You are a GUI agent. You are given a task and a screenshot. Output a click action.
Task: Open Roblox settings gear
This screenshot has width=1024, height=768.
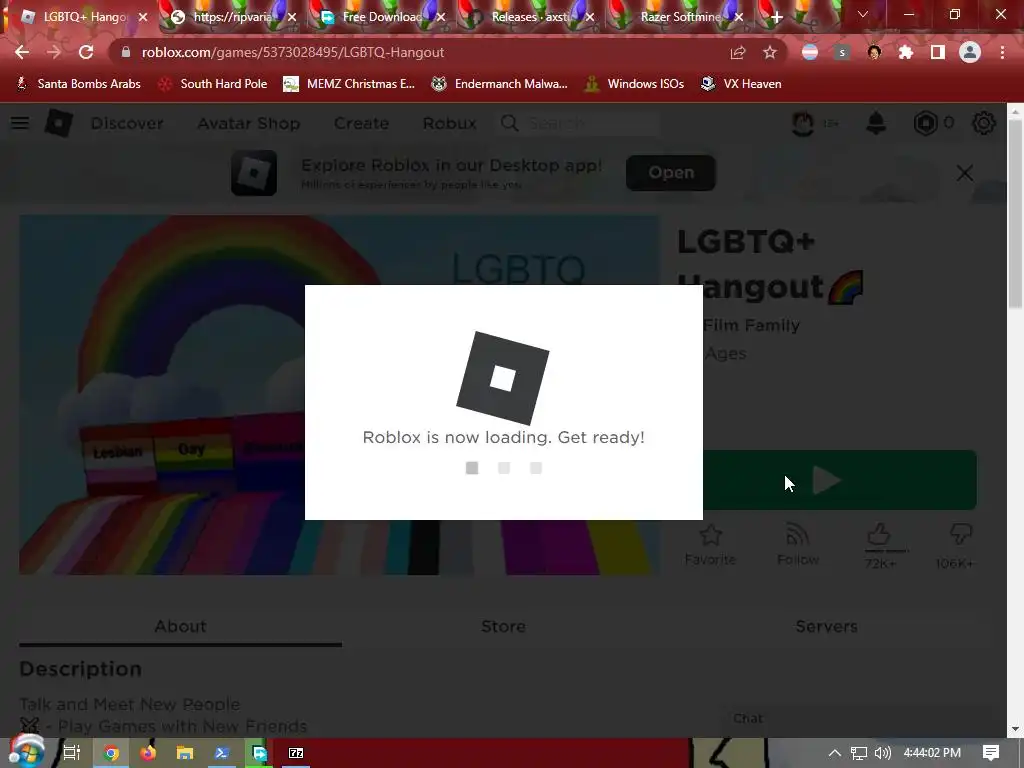[x=984, y=123]
